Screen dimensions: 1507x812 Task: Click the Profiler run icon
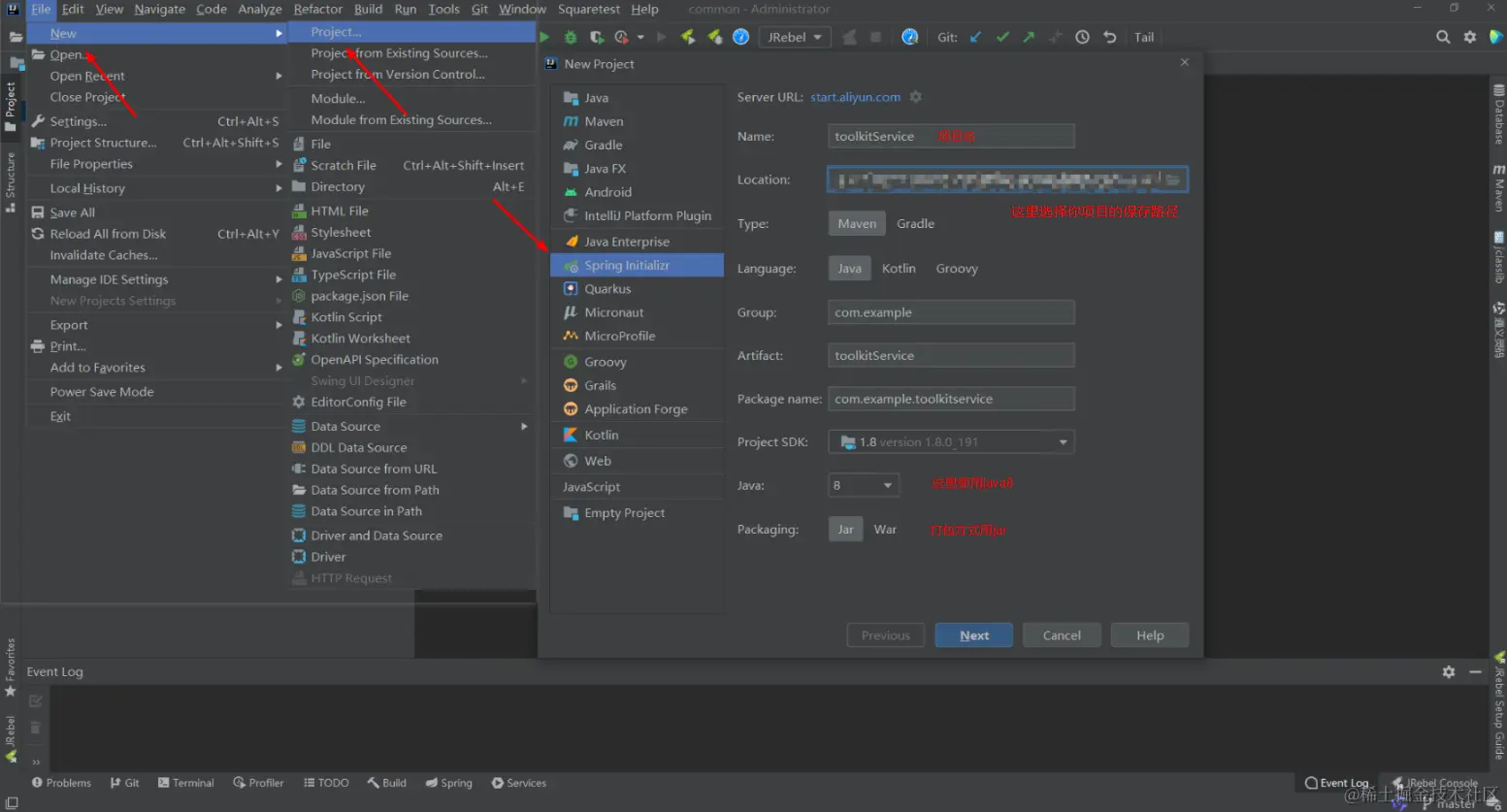click(x=621, y=37)
